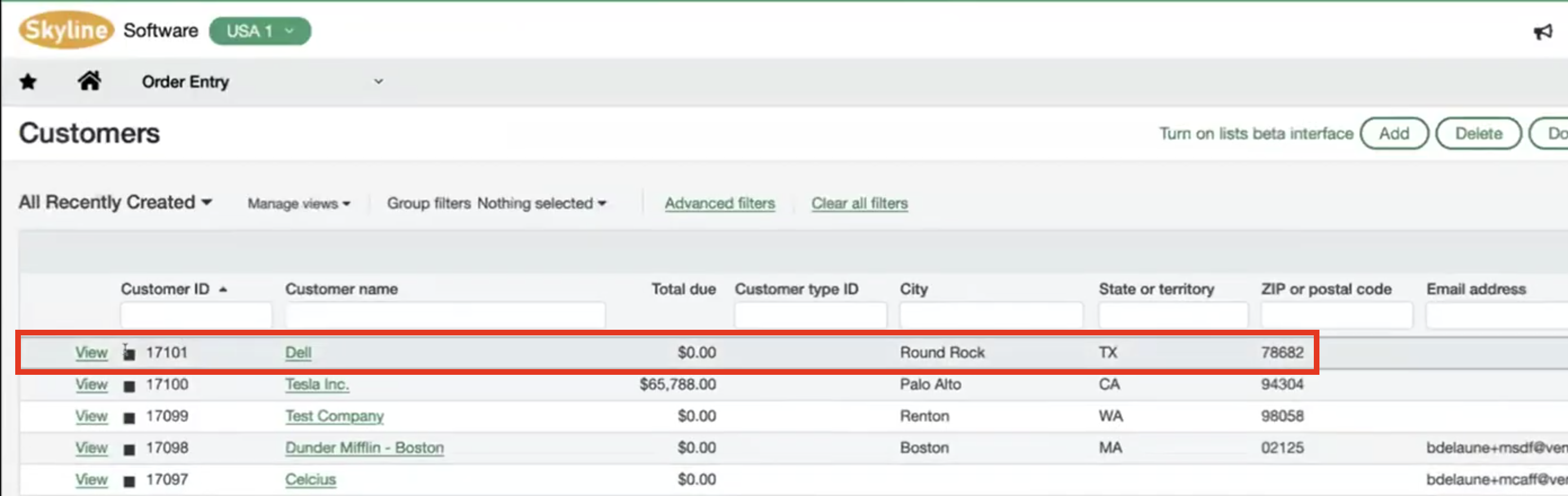
Task: Turn on lists beta interface
Action: (x=1255, y=133)
